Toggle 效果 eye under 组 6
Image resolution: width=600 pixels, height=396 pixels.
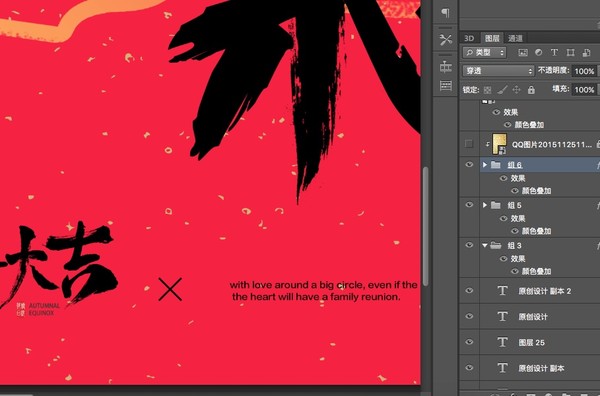(x=504, y=178)
